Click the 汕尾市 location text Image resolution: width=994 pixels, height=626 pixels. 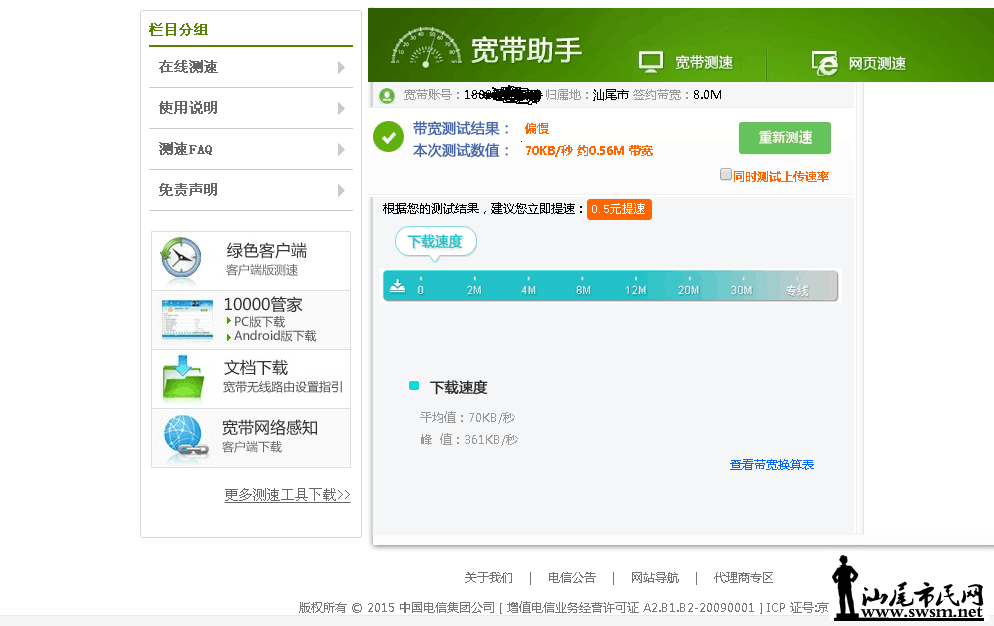tap(611, 95)
